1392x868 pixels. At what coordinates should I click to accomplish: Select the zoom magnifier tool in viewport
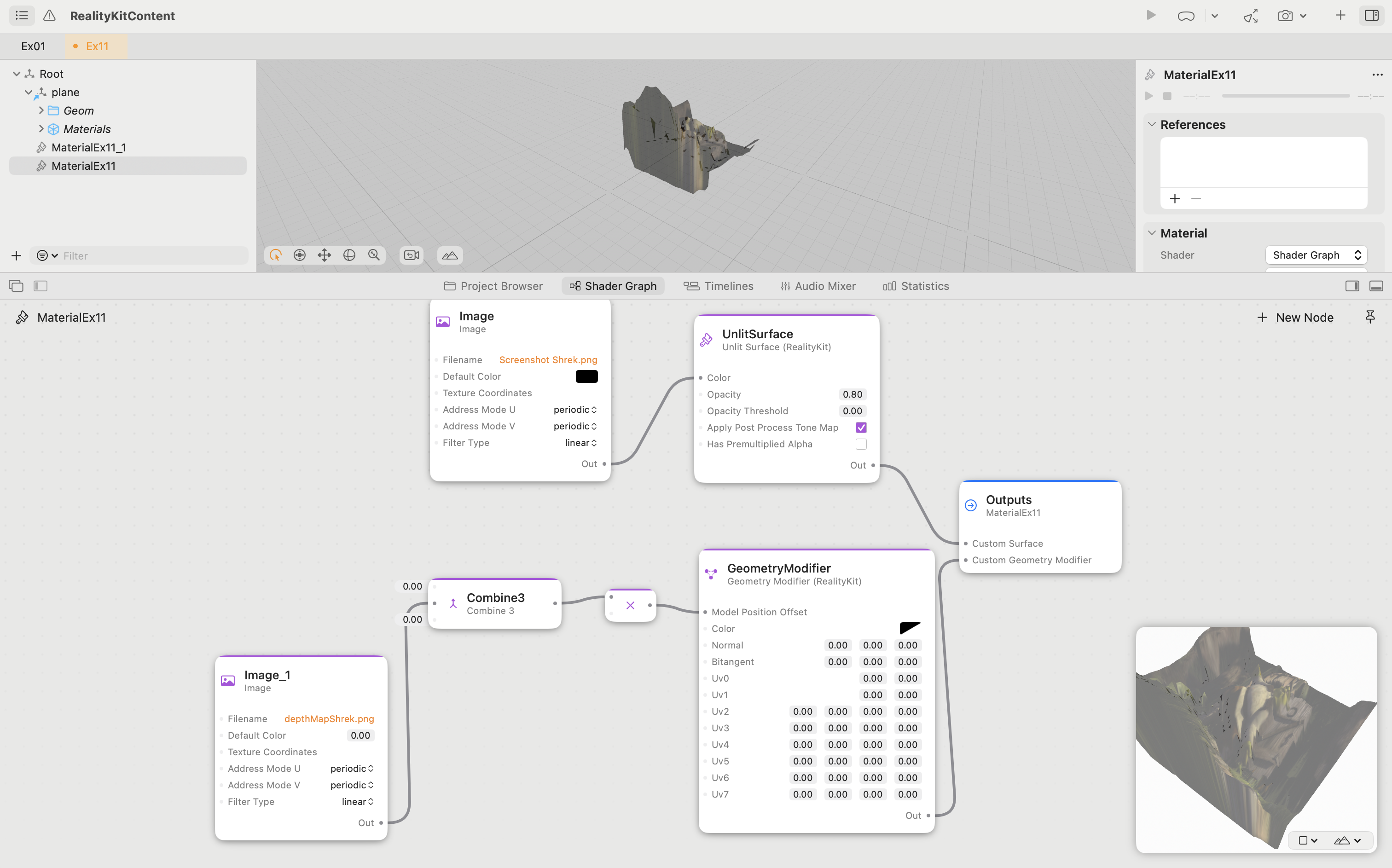[374, 255]
